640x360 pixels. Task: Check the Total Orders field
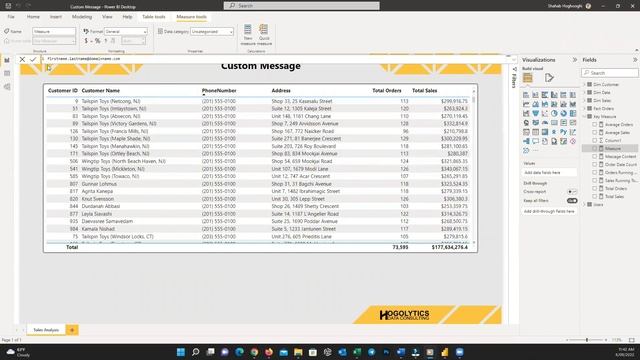pos(595,189)
